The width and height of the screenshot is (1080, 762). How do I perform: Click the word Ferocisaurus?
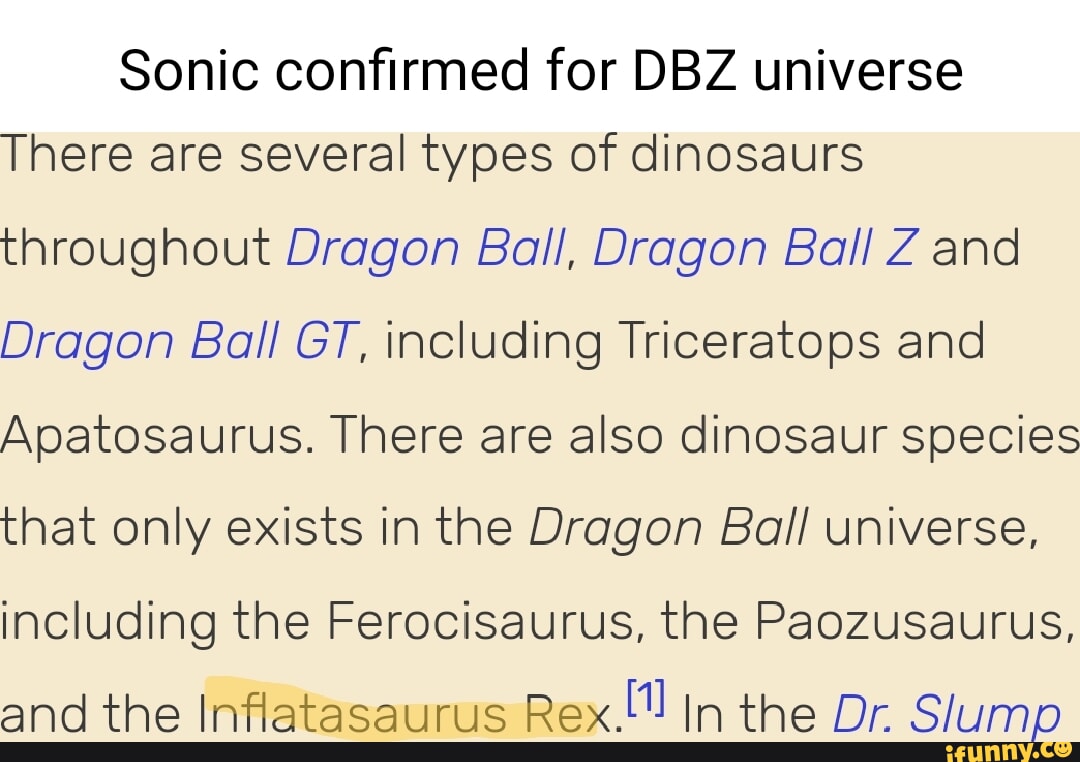coord(480,621)
